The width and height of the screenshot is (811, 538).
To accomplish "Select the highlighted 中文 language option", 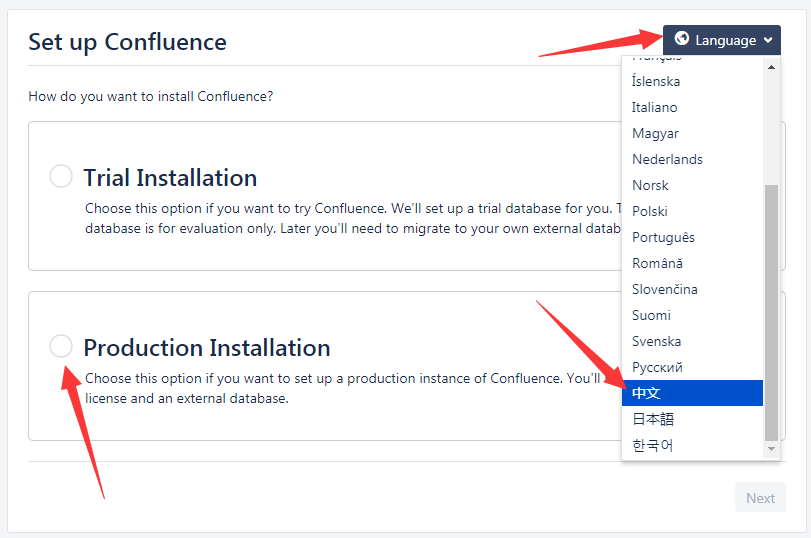I will (x=692, y=393).
